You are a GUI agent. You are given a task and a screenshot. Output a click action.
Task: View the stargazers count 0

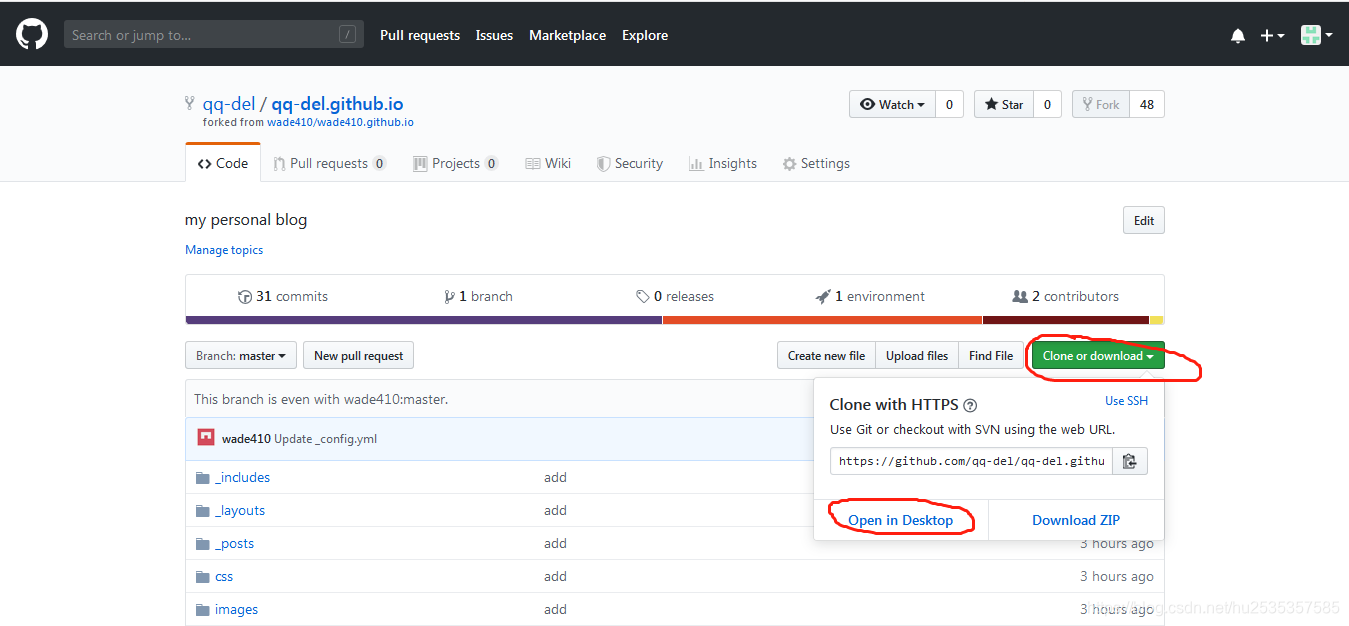click(1047, 104)
